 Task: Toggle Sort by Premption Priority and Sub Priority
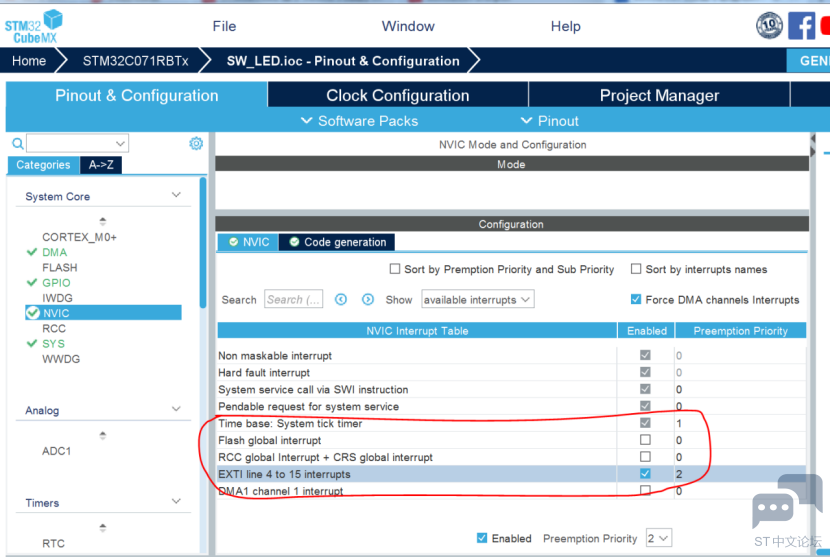(395, 269)
